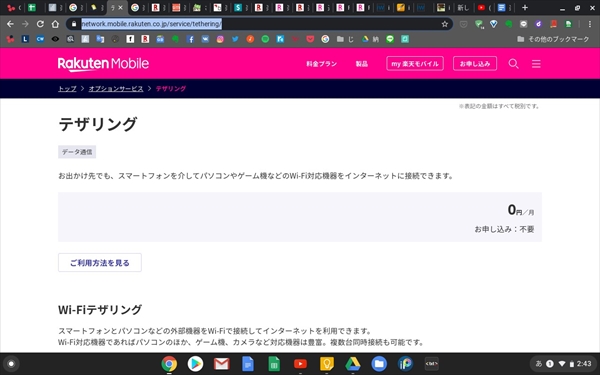Open その他のブックマーク folder
Viewport: 600px width, 375px height.
click(553, 39)
